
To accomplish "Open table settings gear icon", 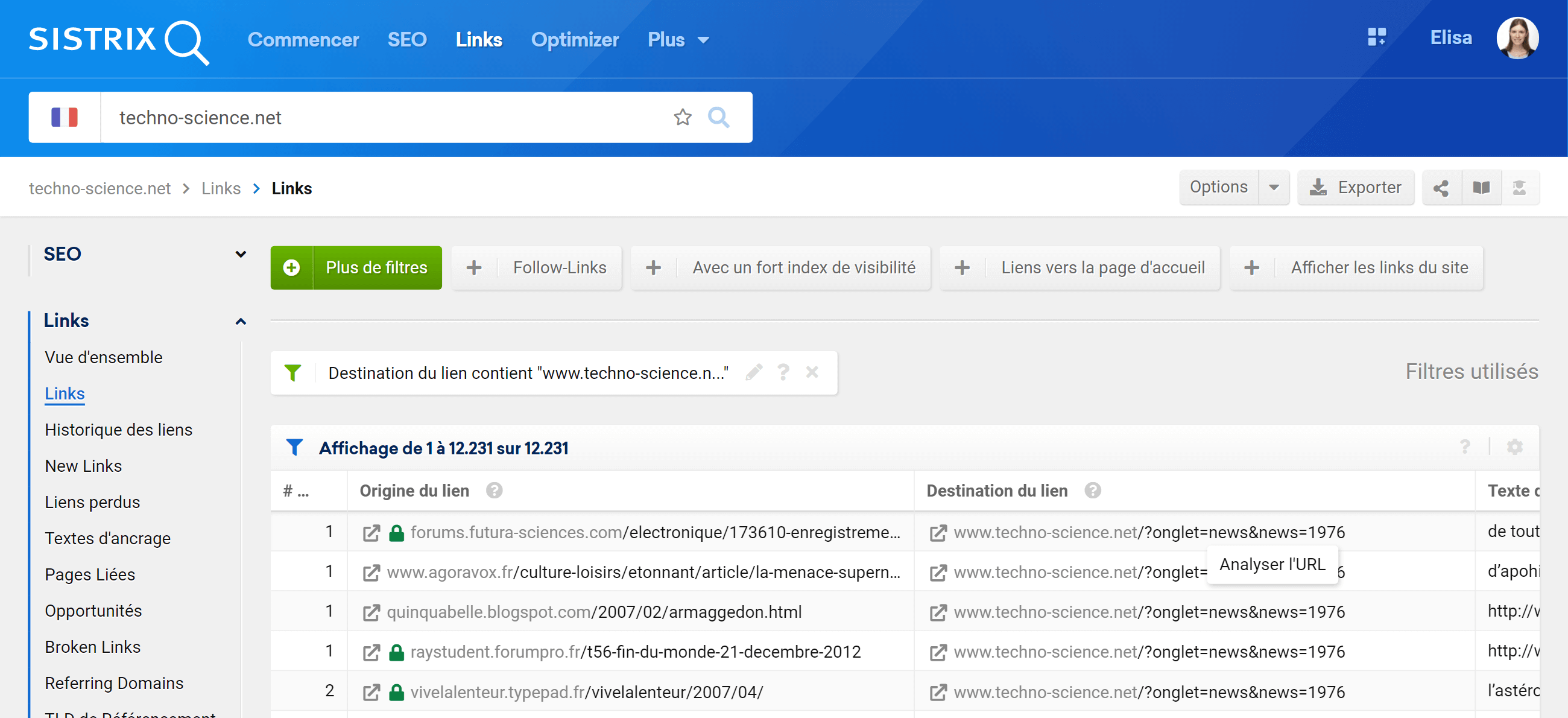I will pos(1514,446).
